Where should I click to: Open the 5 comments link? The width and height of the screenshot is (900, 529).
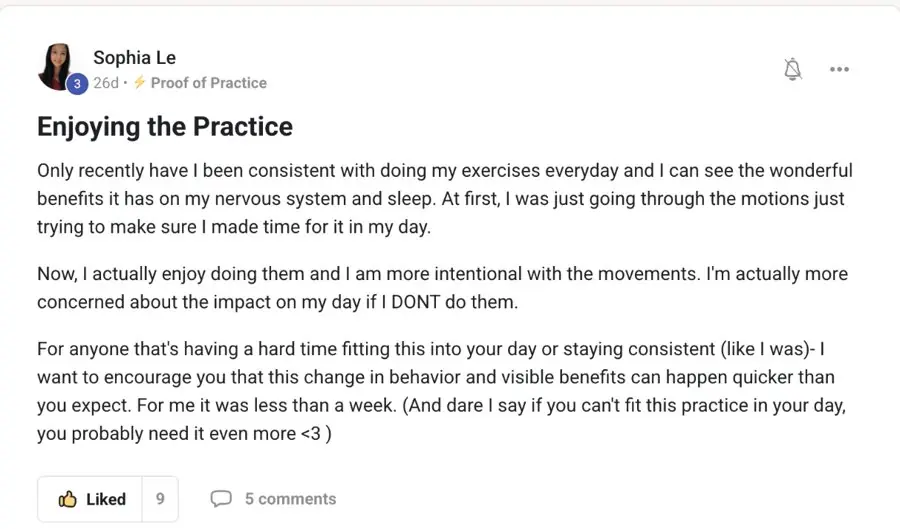click(290, 499)
